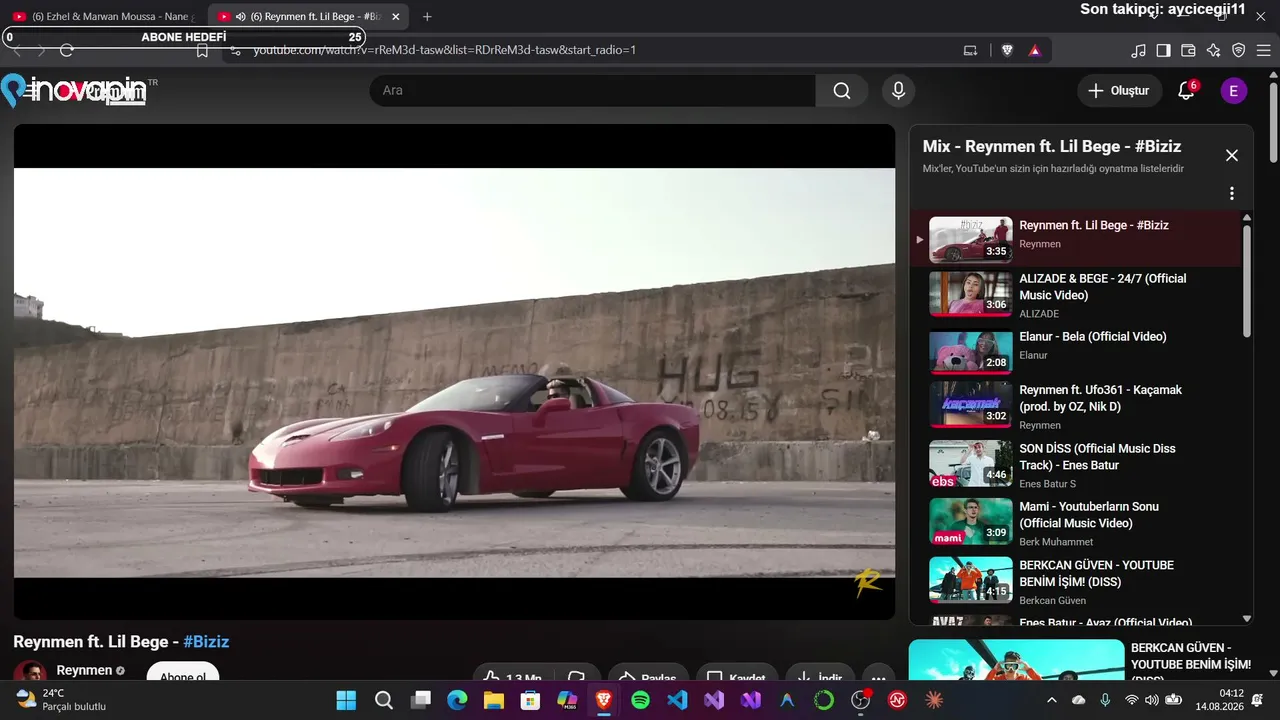Play ALIZADE & BEGE - 24/7 from the mix

pyautogui.click(x=1075, y=296)
